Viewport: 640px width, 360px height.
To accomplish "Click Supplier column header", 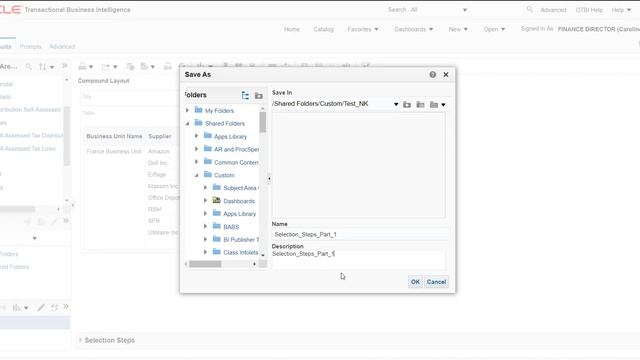I will (x=160, y=136).
